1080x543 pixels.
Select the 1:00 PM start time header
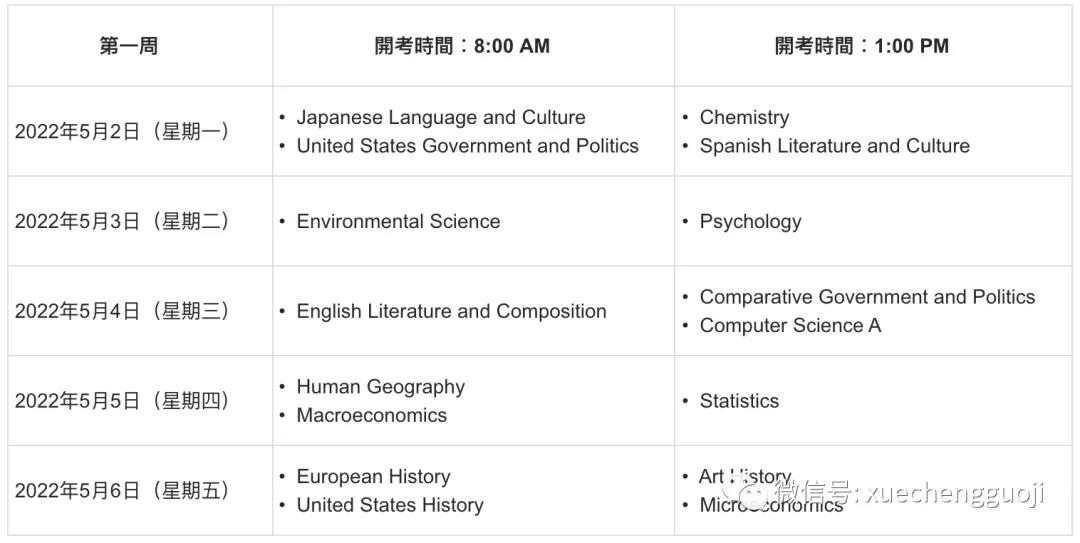(862, 46)
